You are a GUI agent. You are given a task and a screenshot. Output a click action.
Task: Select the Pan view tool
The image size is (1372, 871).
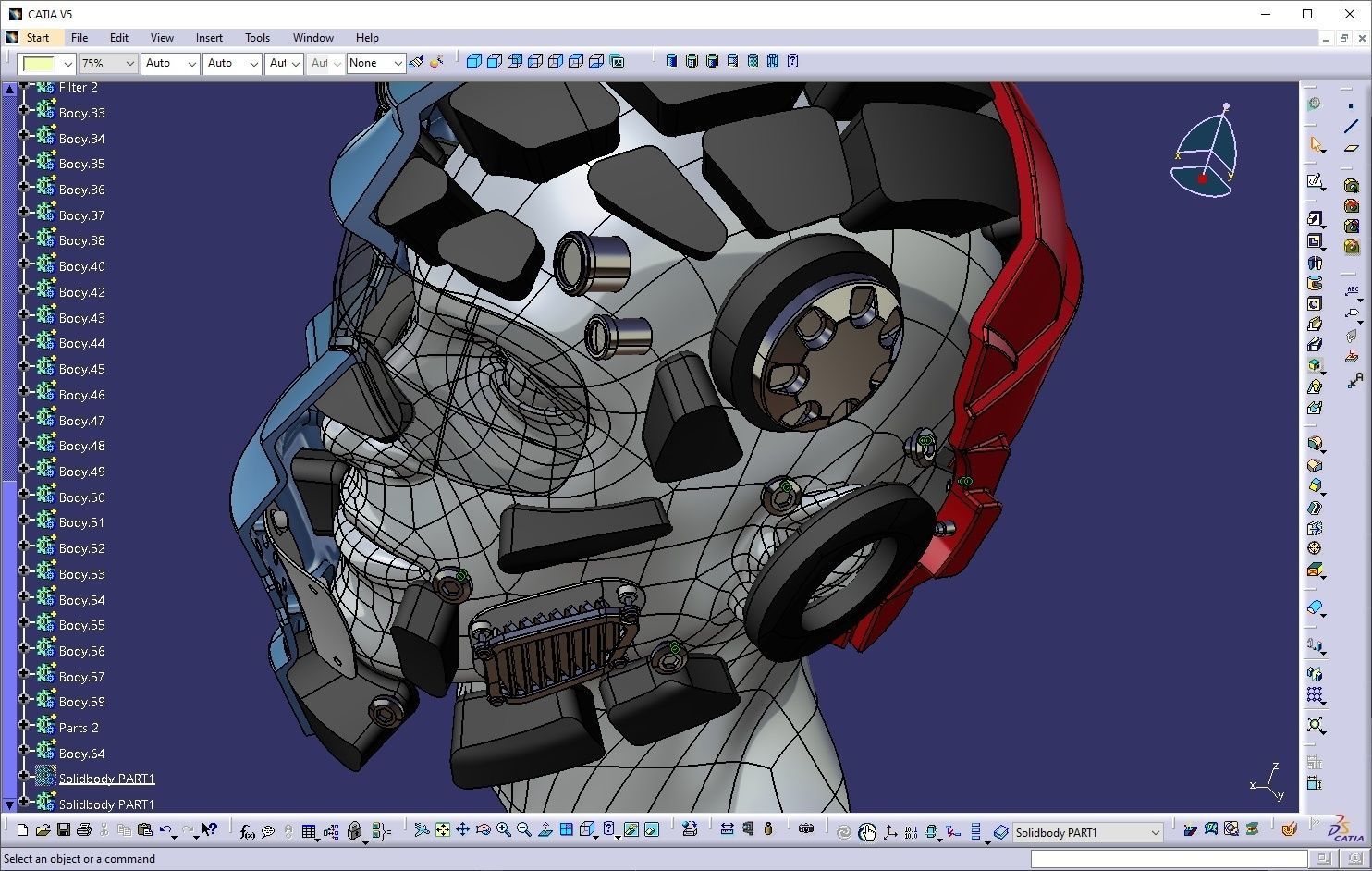(x=462, y=830)
